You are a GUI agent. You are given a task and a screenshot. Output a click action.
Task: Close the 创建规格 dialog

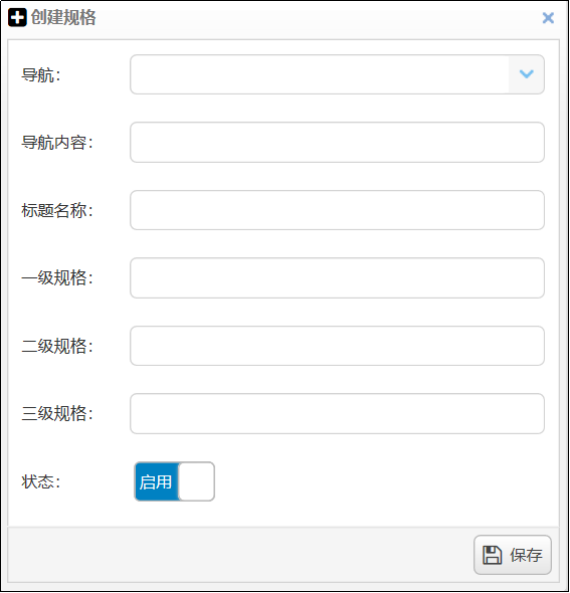click(x=548, y=18)
